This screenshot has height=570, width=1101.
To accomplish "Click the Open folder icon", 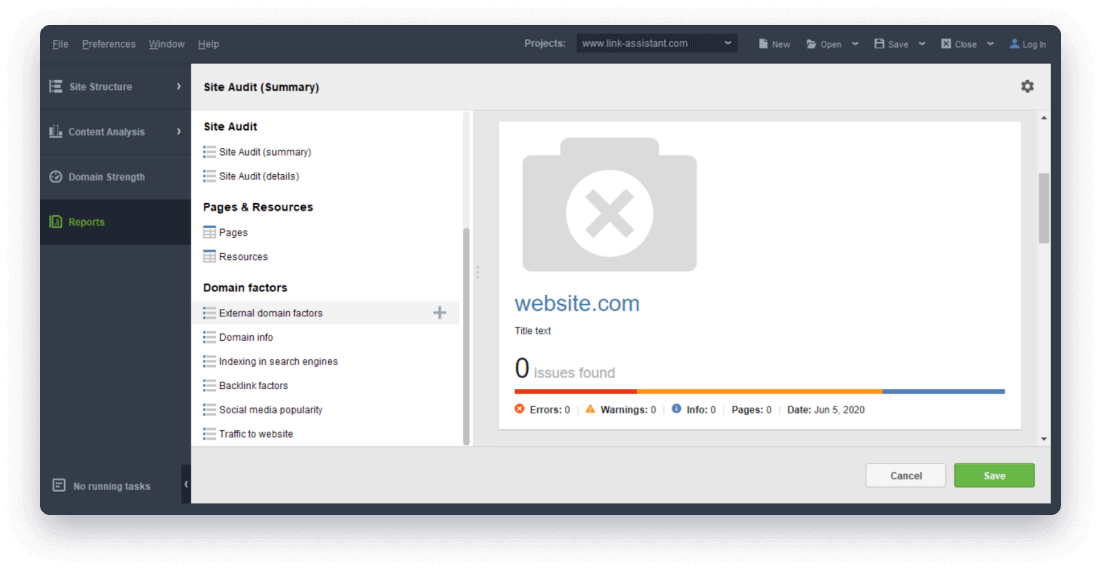I will [811, 44].
